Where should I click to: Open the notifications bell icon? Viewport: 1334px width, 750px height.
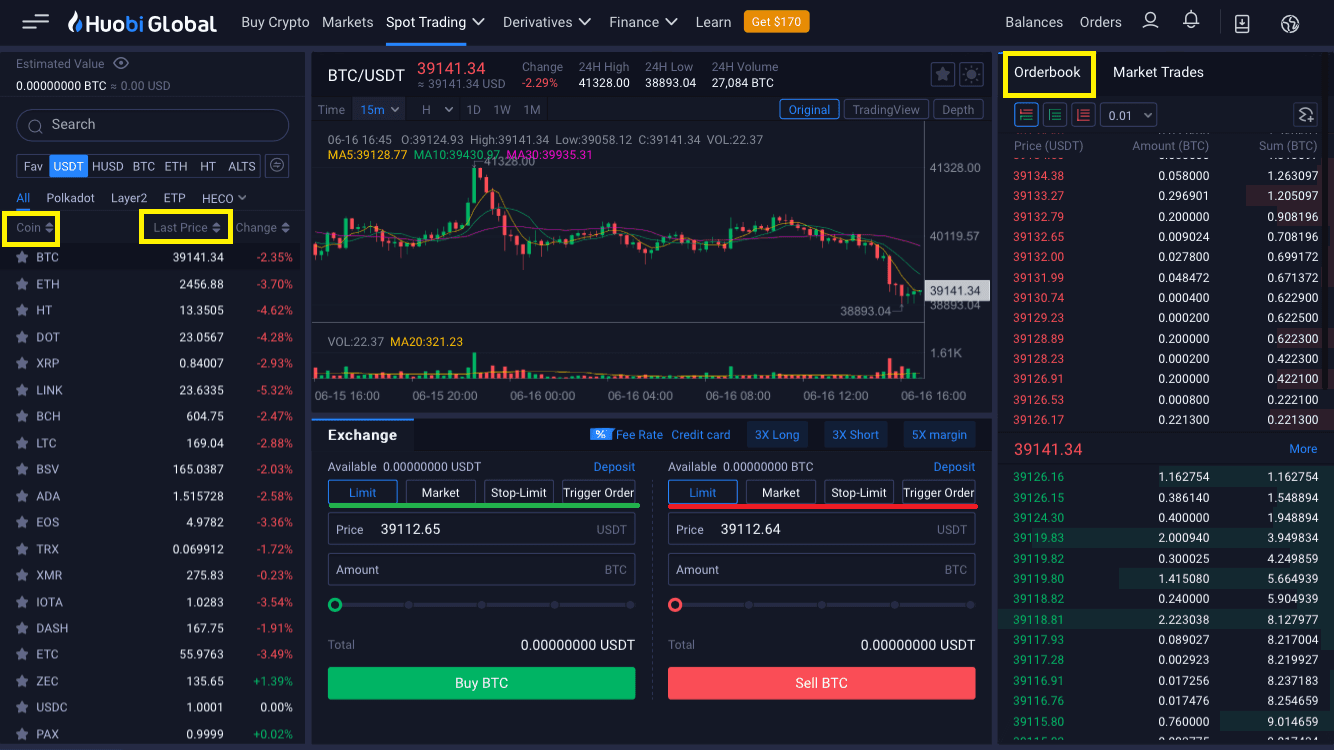coord(1191,21)
